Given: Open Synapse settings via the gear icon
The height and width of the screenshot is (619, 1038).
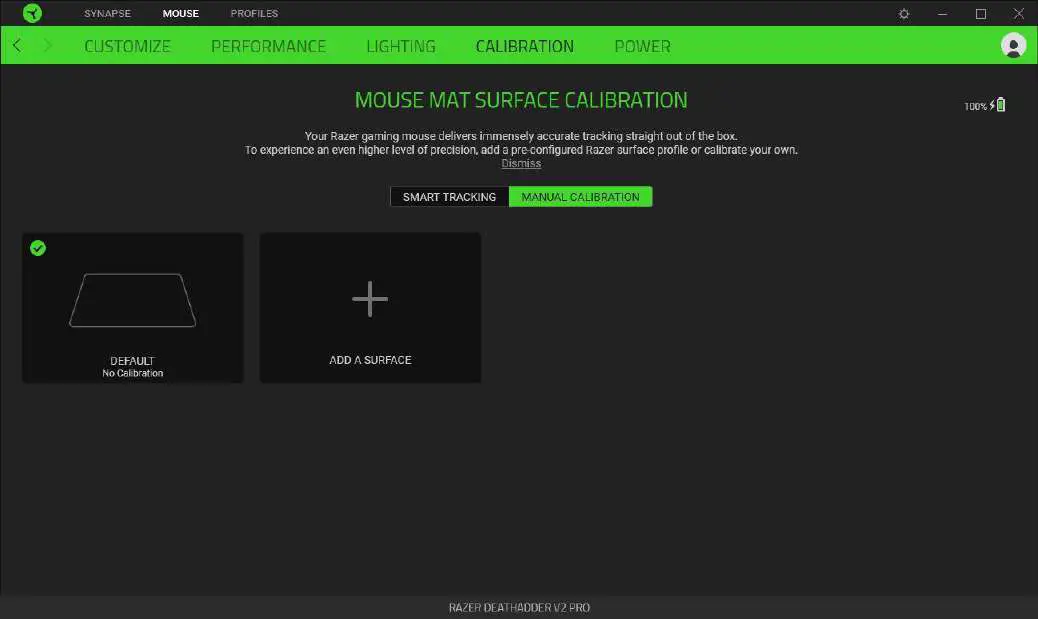Looking at the screenshot, I should coord(903,13).
